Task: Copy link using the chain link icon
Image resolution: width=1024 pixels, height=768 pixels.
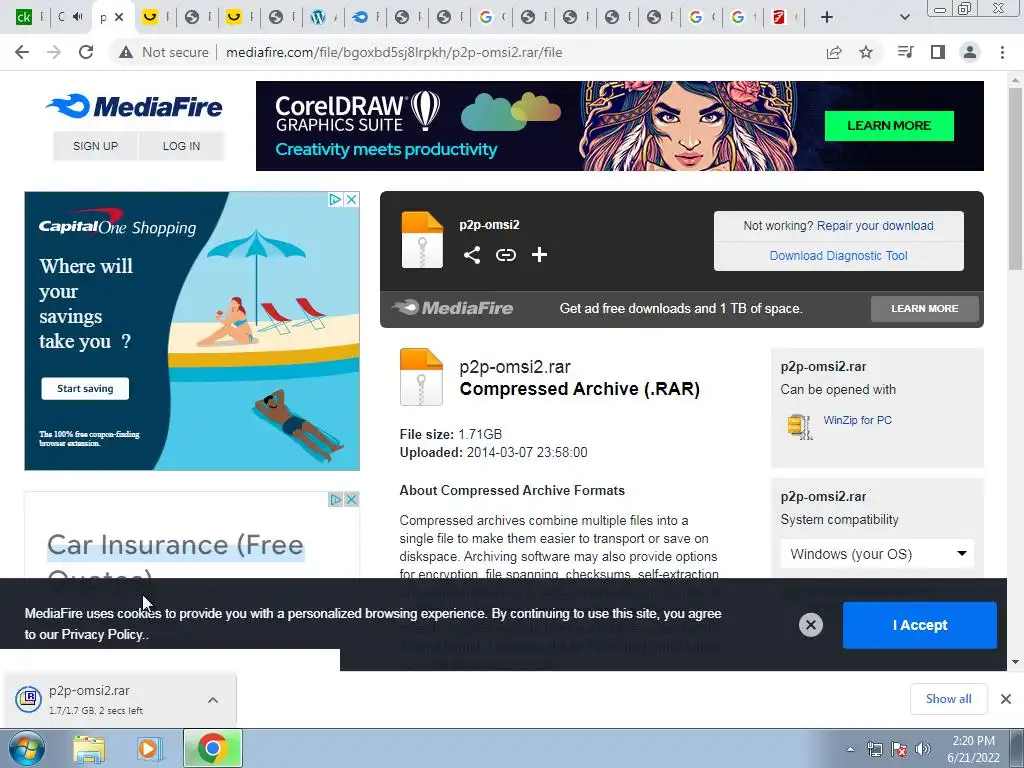Action: pos(505,255)
